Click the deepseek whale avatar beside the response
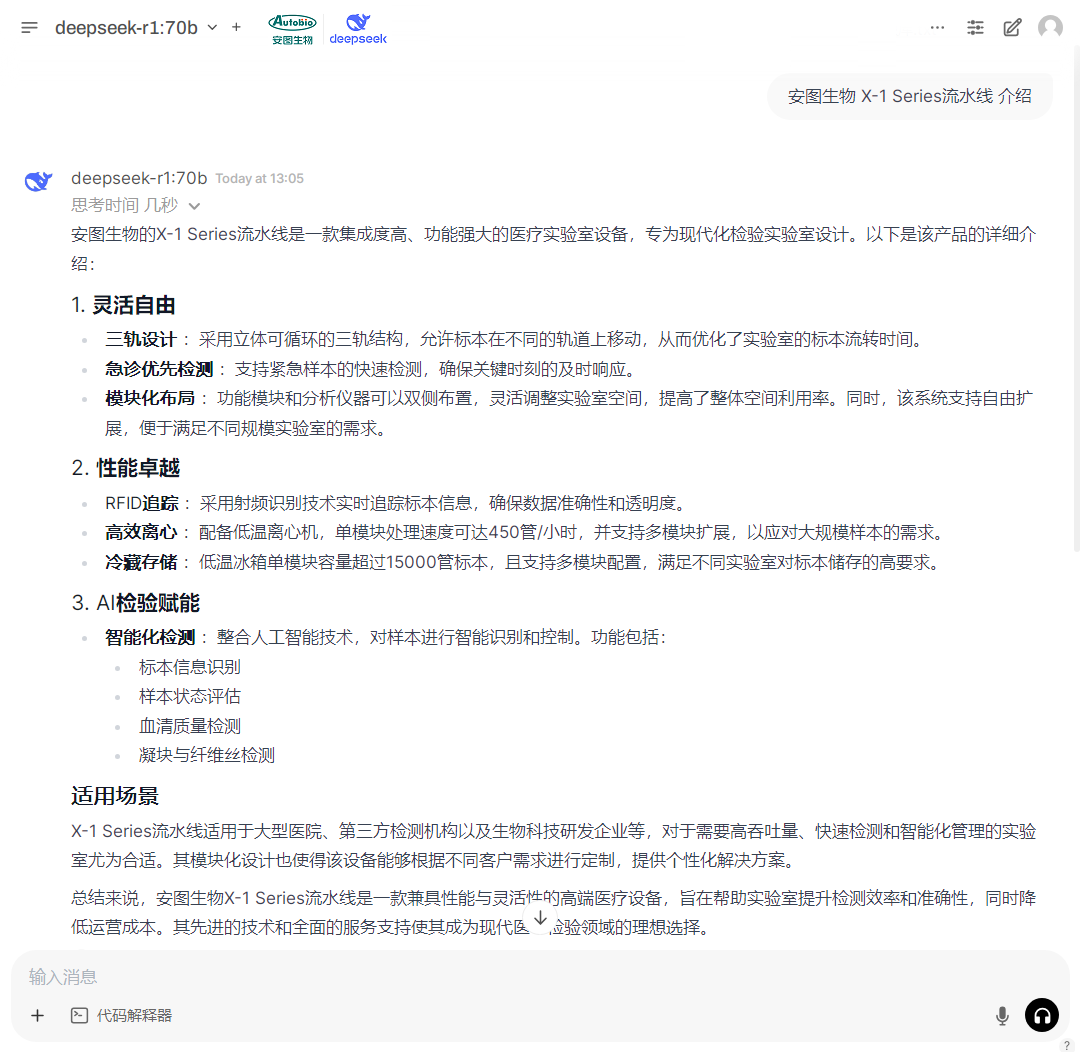Image resolution: width=1080 pixels, height=1052 pixels. pos(39,181)
